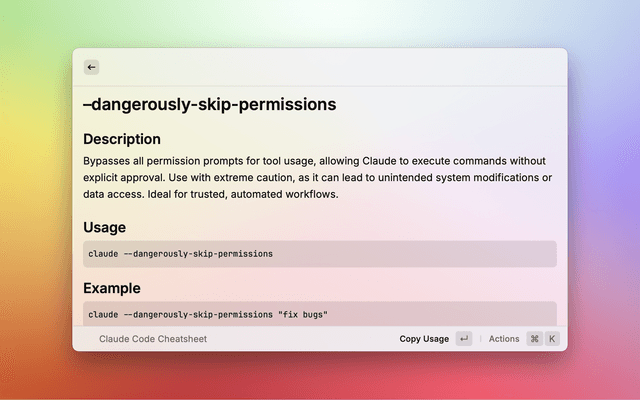Click the Usage heading

[x=104, y=227]
